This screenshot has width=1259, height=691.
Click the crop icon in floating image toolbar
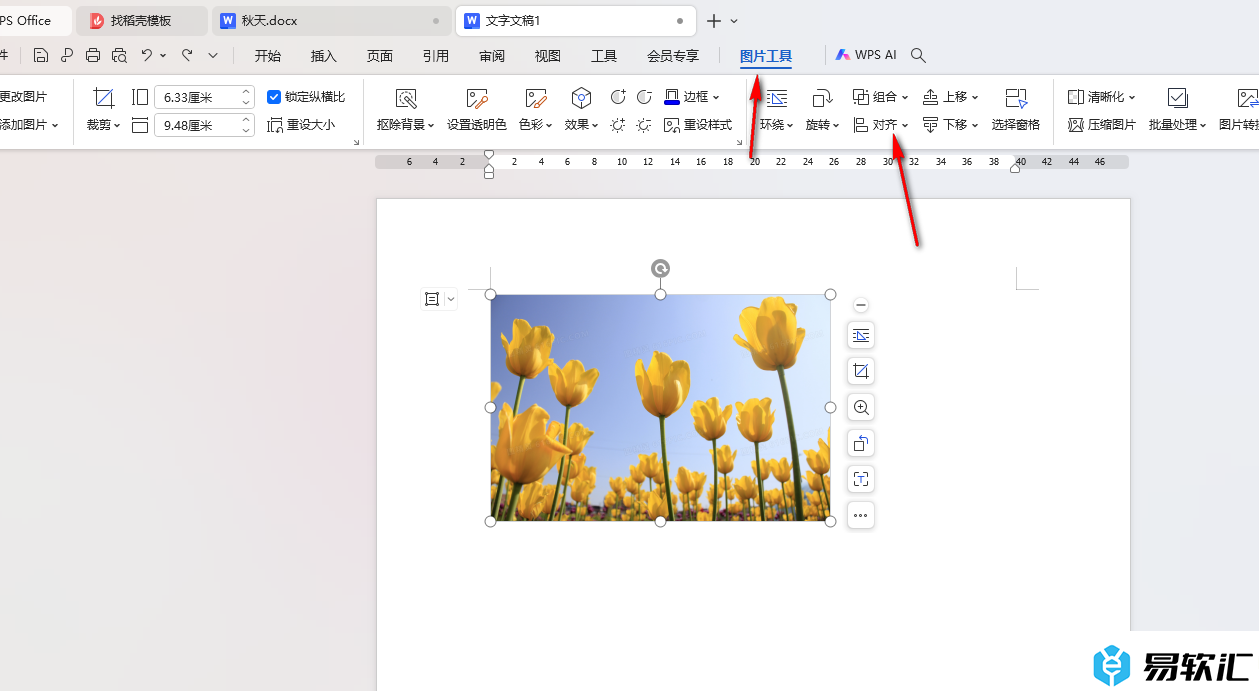point(861,371)
